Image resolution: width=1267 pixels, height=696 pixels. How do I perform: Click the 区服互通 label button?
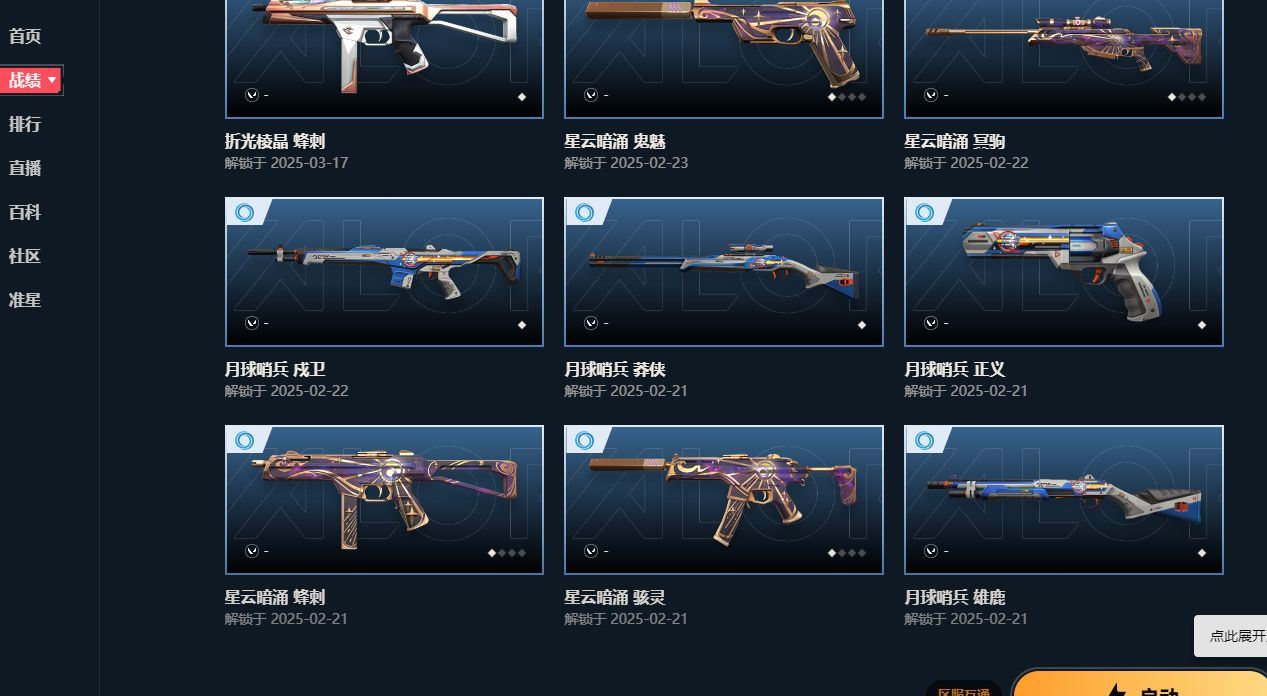pyautogui.click(x=964, y=690)
